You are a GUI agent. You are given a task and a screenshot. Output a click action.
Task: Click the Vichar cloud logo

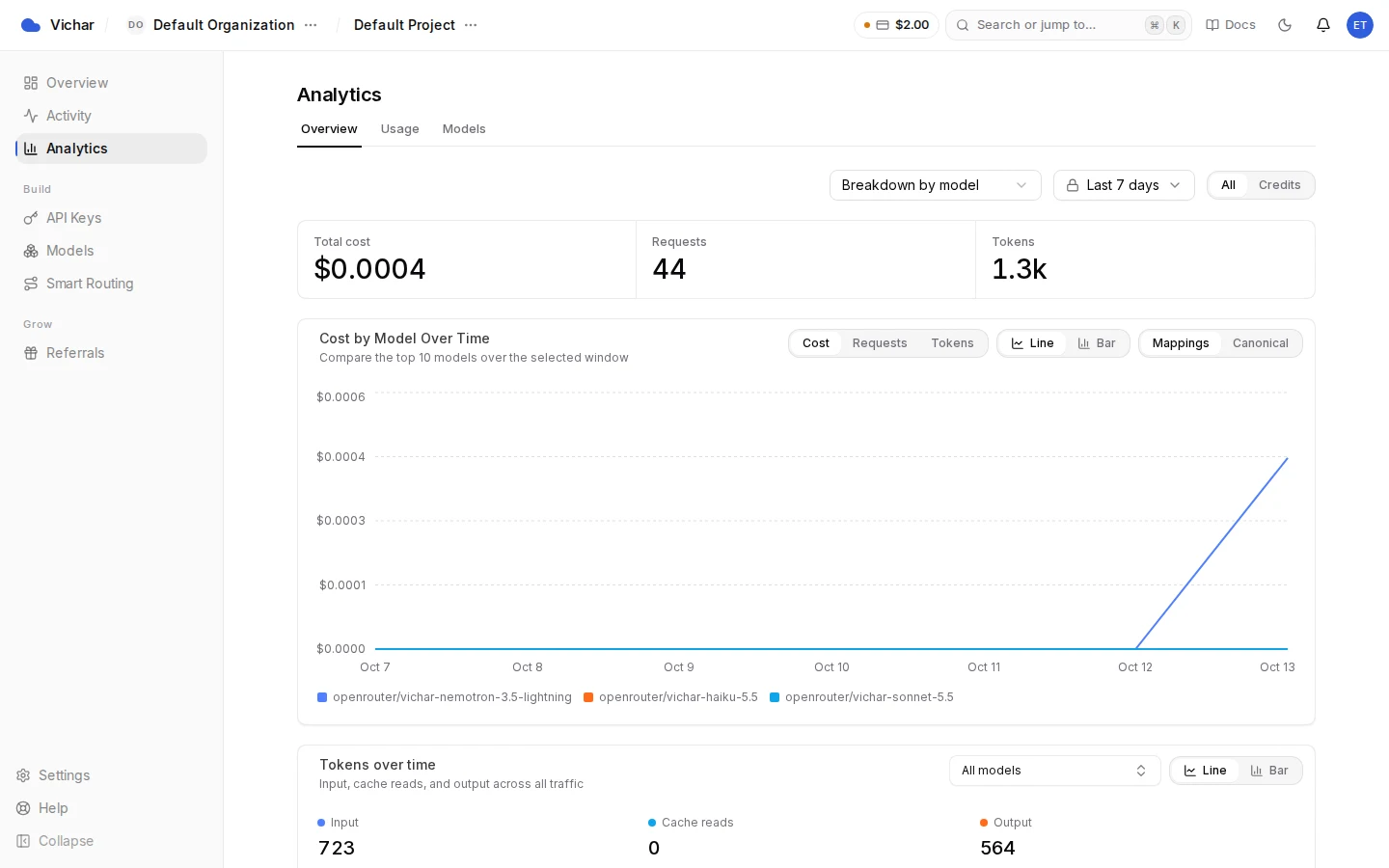(31, 25)
